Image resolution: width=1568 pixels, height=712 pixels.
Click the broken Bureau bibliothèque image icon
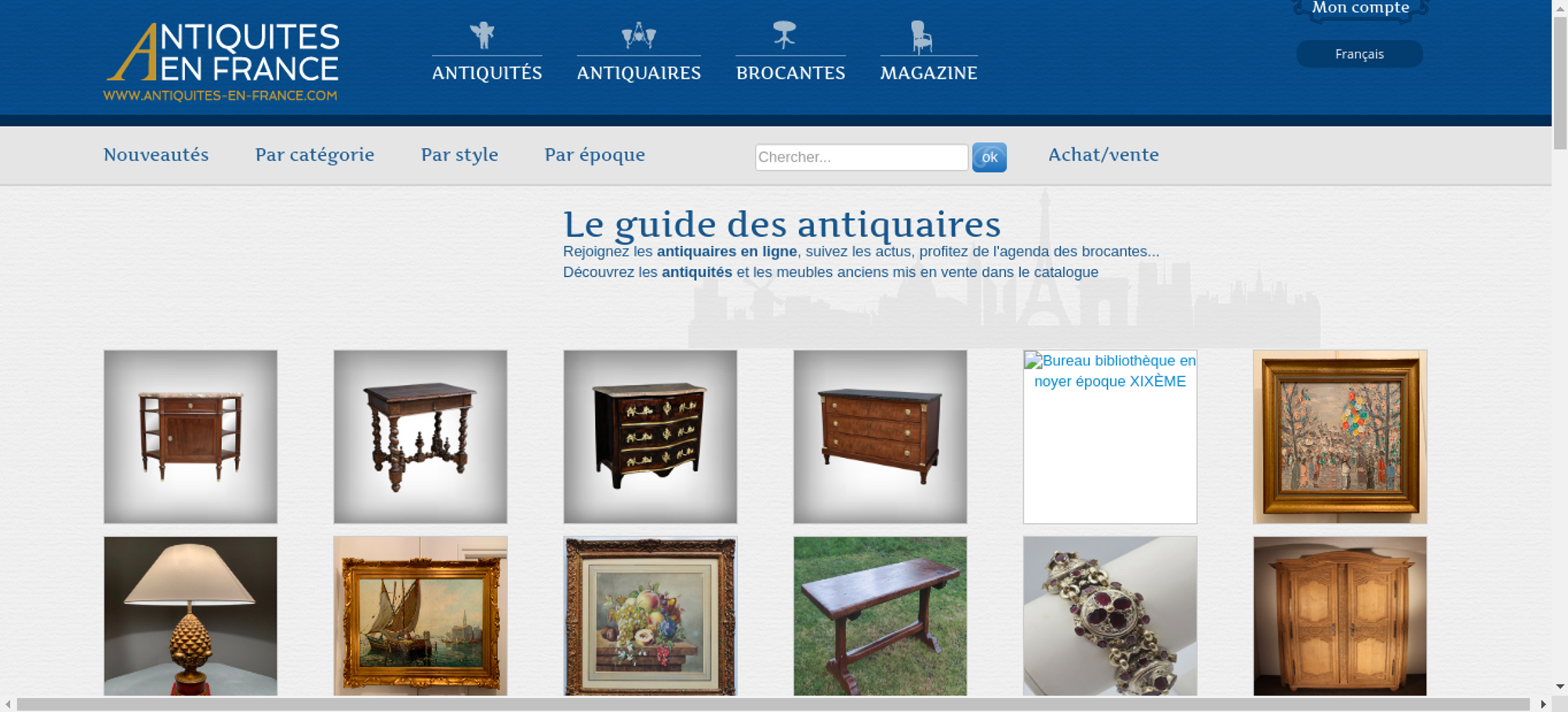coord(1033,361)
